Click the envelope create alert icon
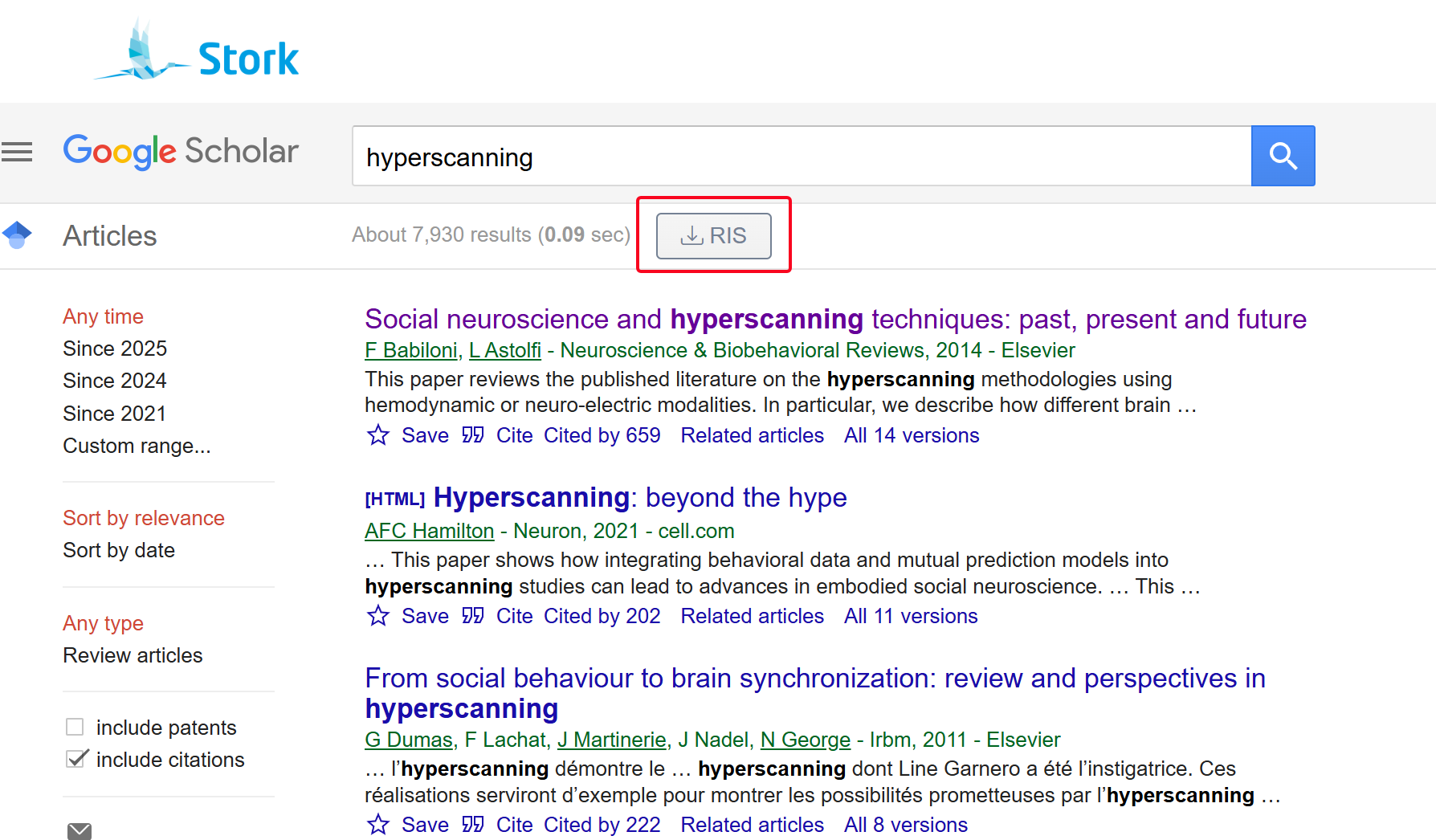Image resolution: width=1436 pixels, height=840 pixels. [x=79, y=830]
